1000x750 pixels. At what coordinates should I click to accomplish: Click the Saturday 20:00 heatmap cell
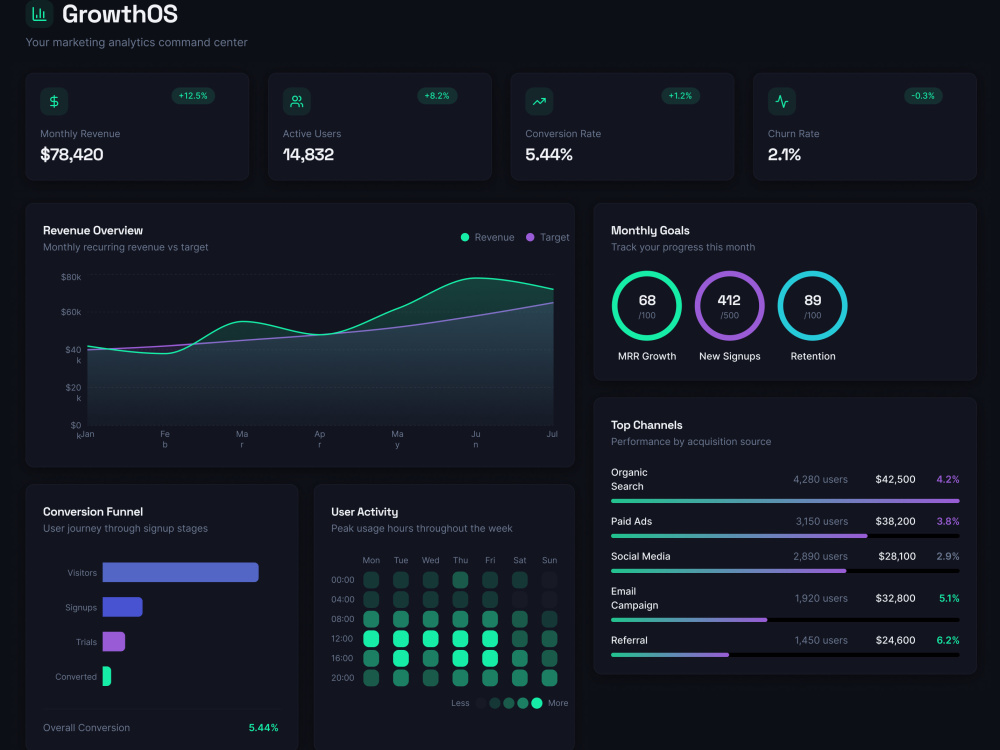pyautogui.click(x=520, y=677)
